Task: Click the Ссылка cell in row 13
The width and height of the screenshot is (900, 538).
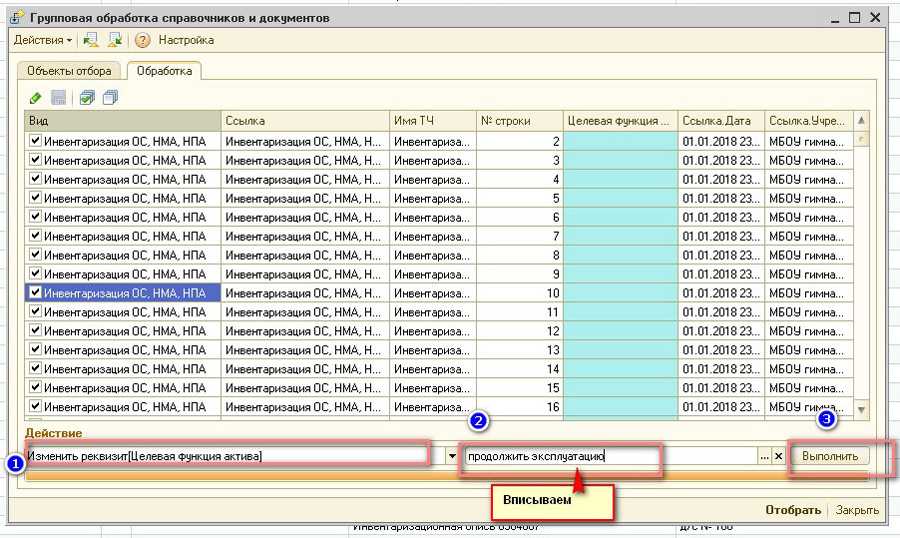Action: click(305, 350)
